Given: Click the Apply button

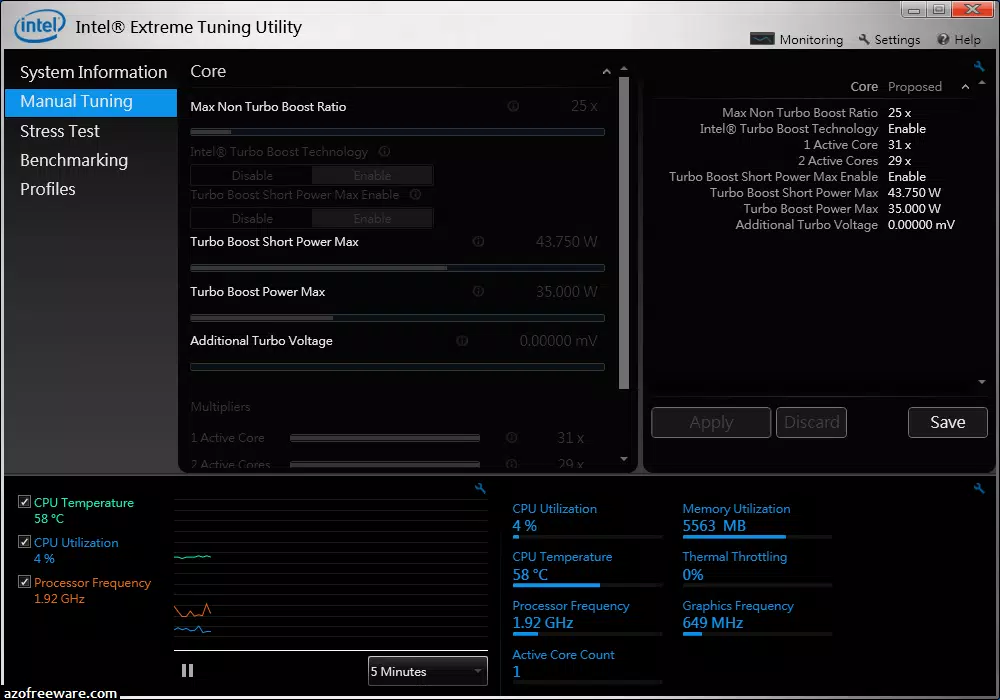Looking at the screenshot, I should (711, 423).
